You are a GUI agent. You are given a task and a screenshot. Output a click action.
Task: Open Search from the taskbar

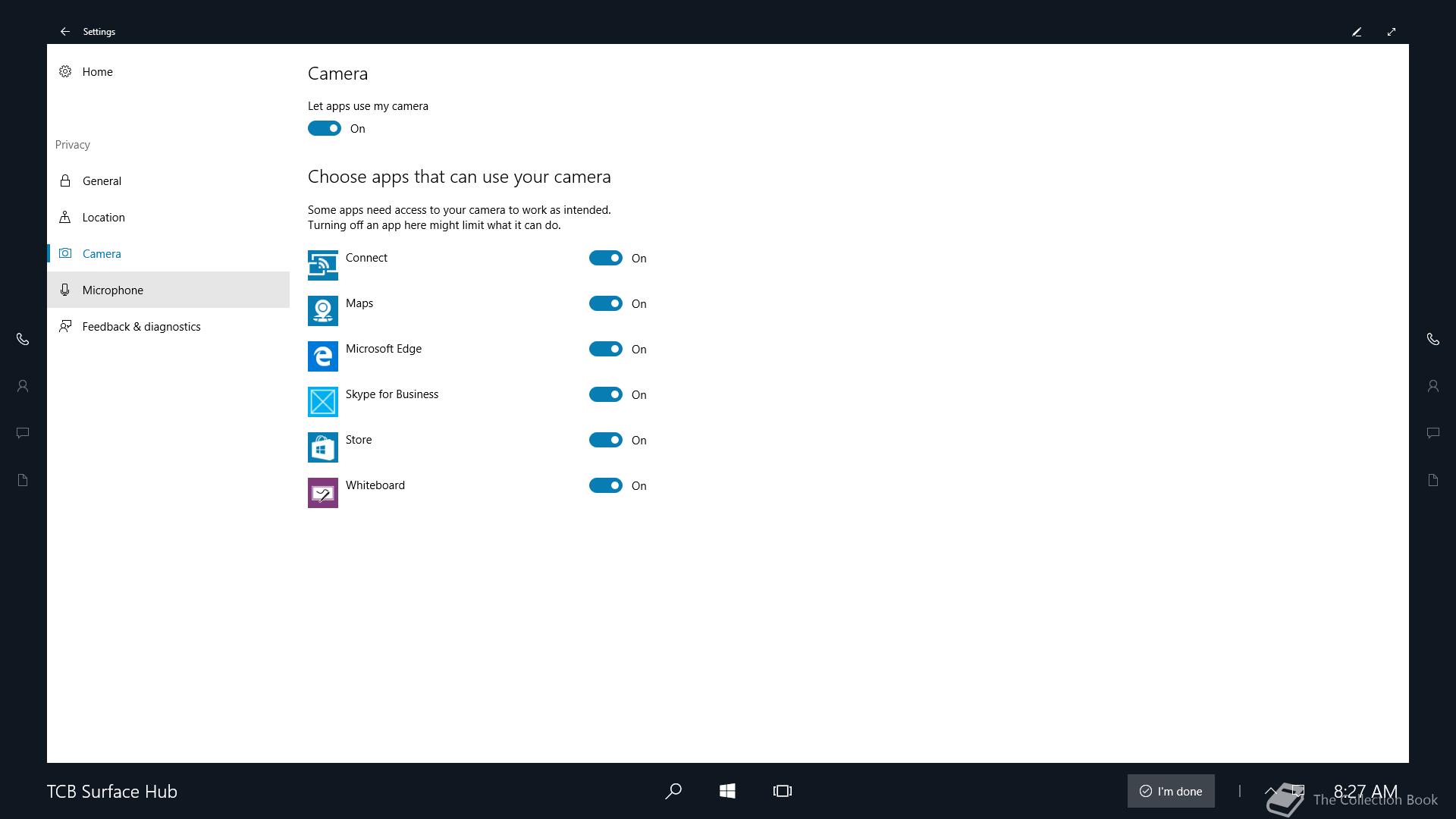pos(673,791)
